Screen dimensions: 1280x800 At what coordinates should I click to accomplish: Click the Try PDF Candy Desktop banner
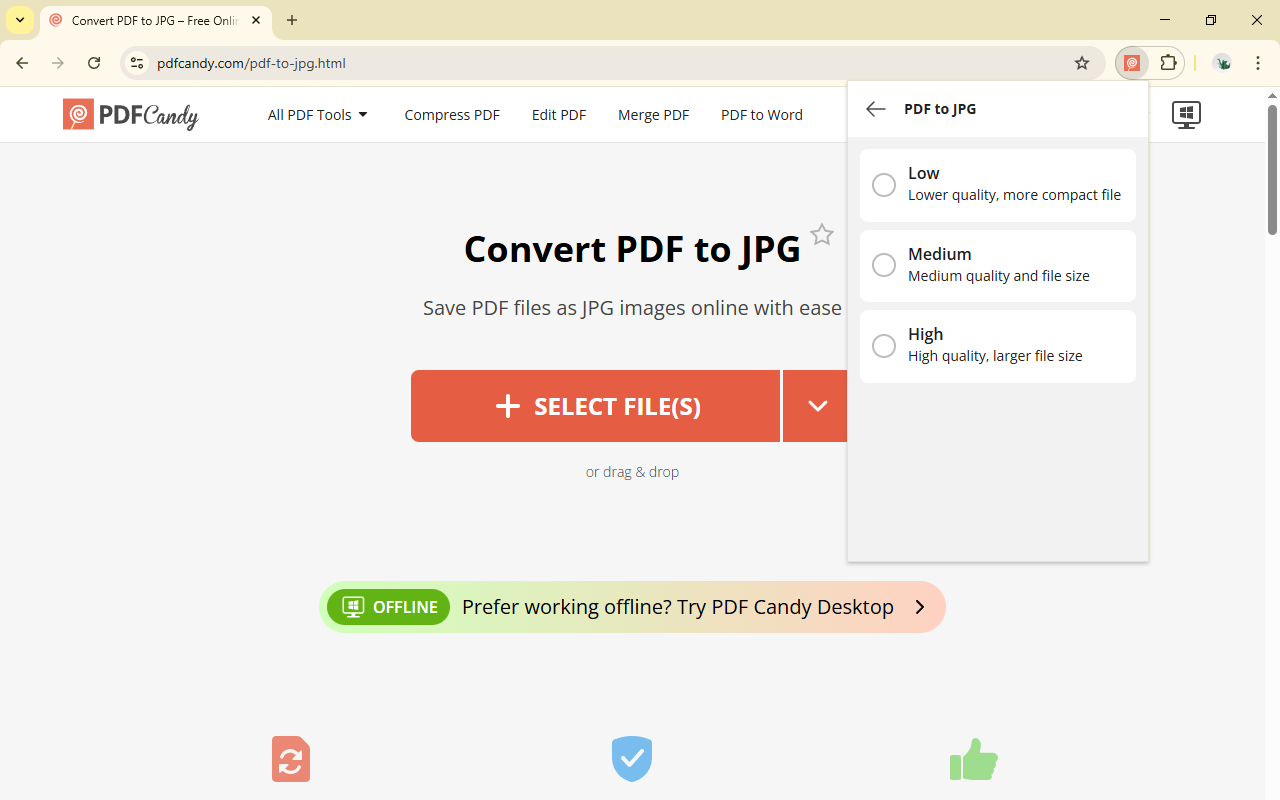pyautogui.click(x=676, y=607)
